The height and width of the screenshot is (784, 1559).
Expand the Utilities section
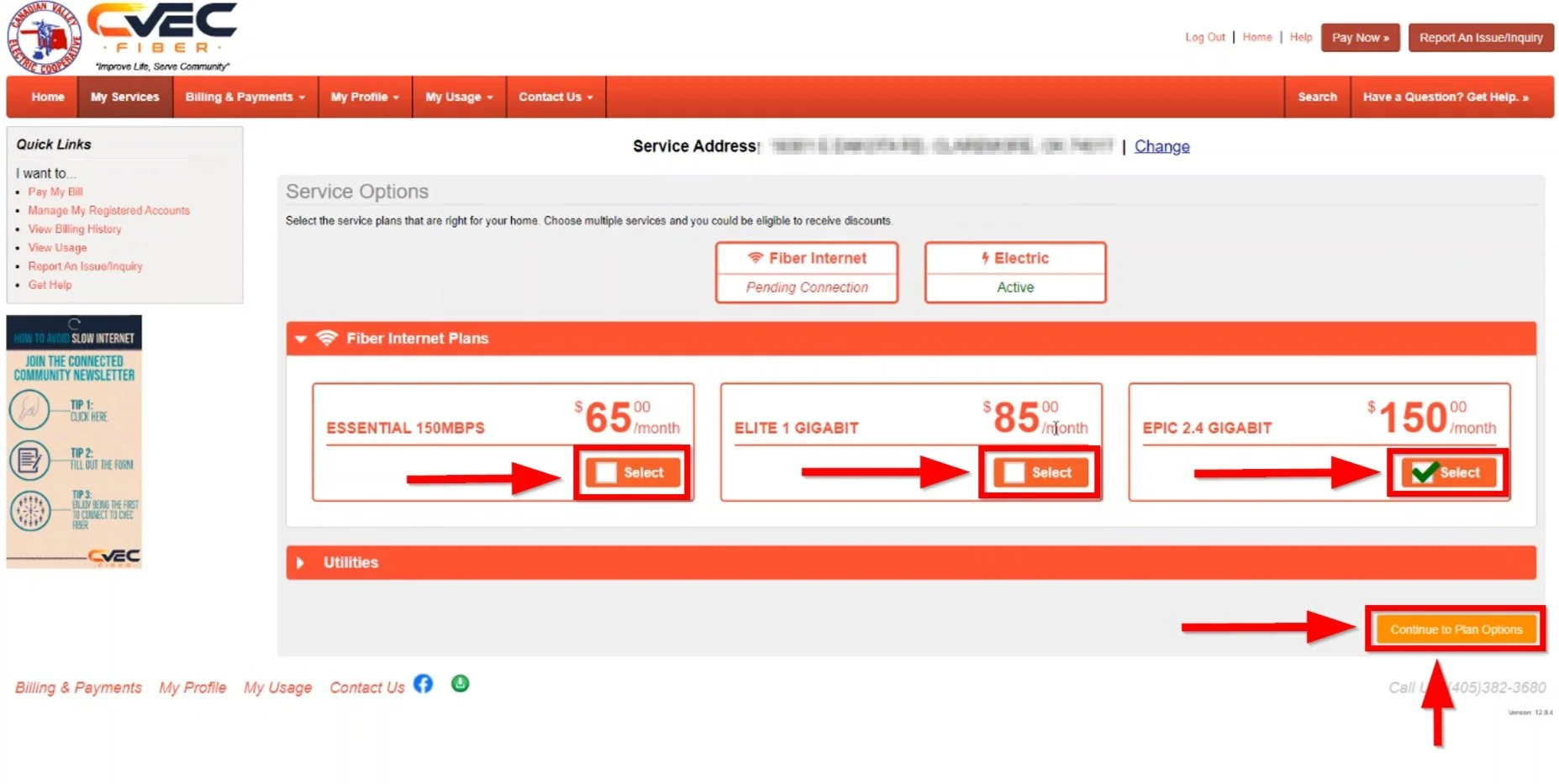click(x=300, y=562)
